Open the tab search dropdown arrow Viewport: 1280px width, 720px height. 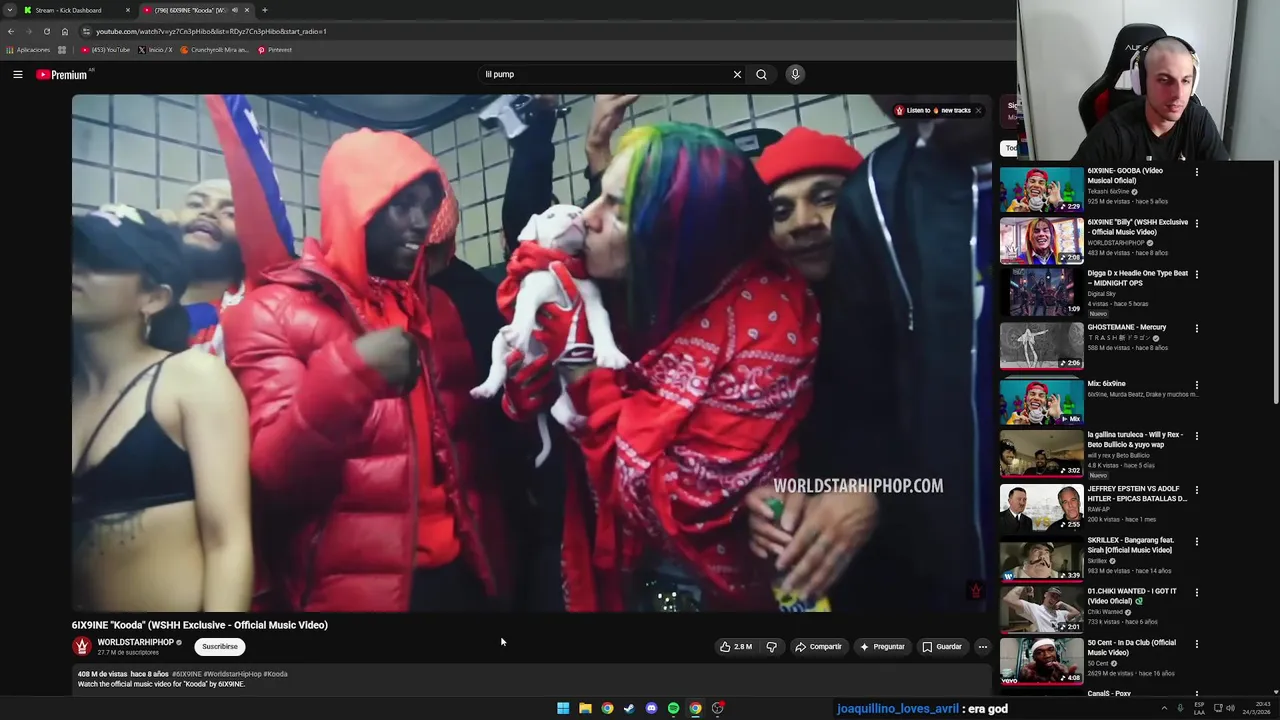10,10
